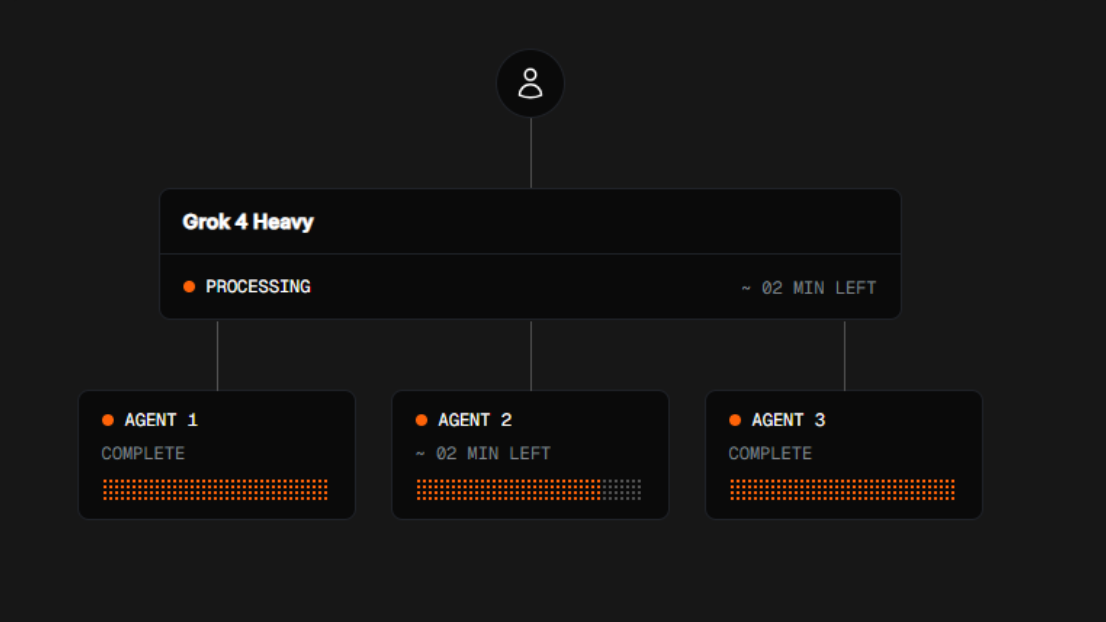1106x622 pixels.
Task: Click the orange dot beside Agent 3
Action: click(x=735, y=420)
